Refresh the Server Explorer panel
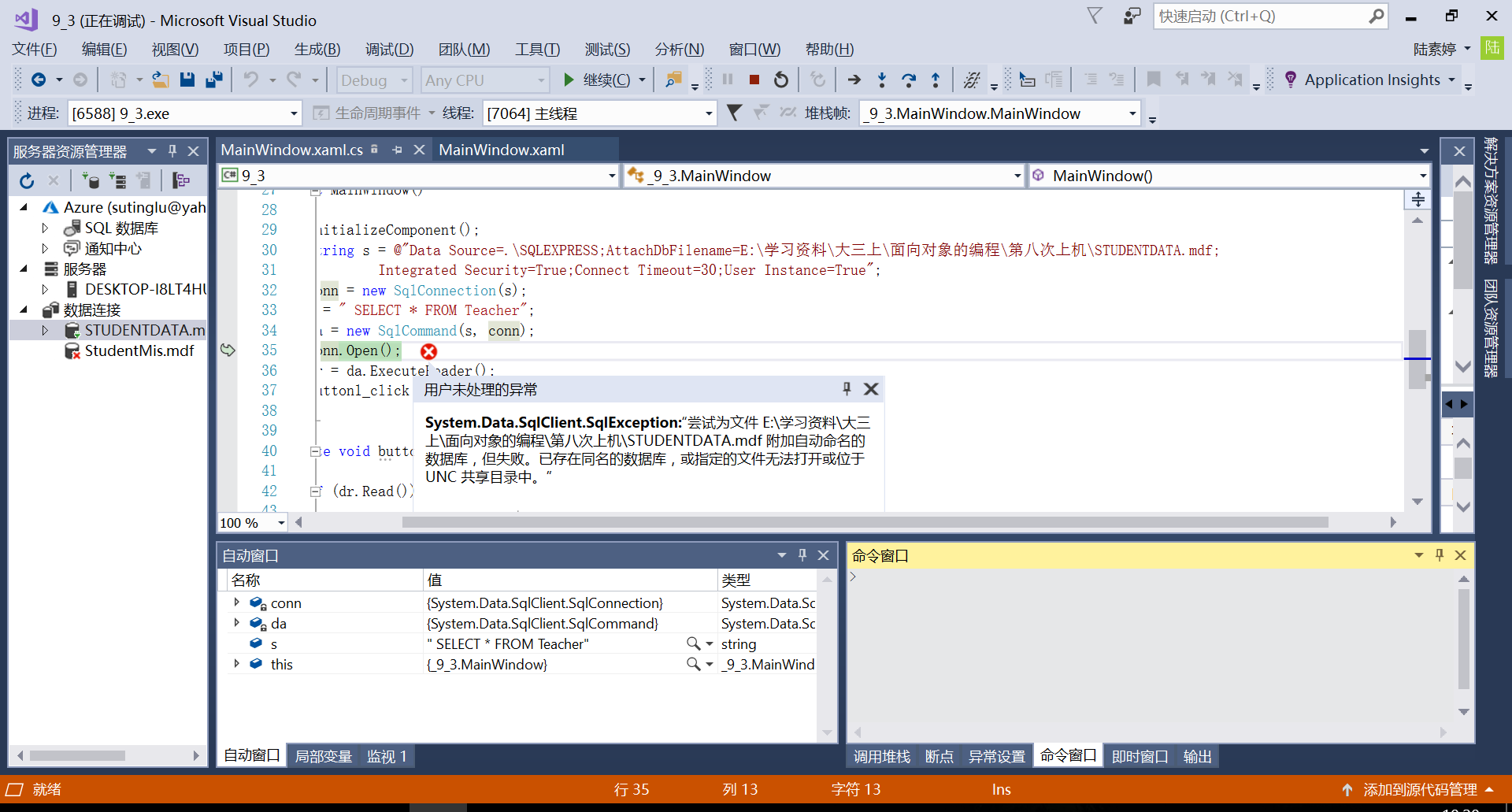This screenshot has width=1512, height=812. tap(27, 181)
